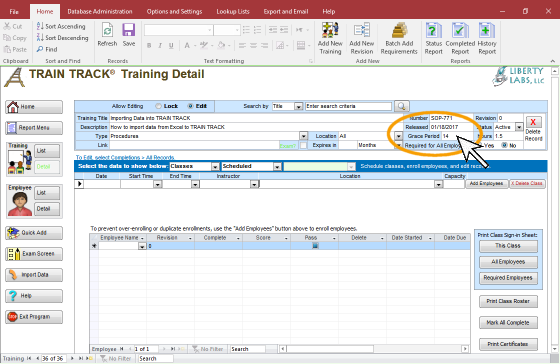
Task: Open the File menu
Action: click(x=14, y=11)
